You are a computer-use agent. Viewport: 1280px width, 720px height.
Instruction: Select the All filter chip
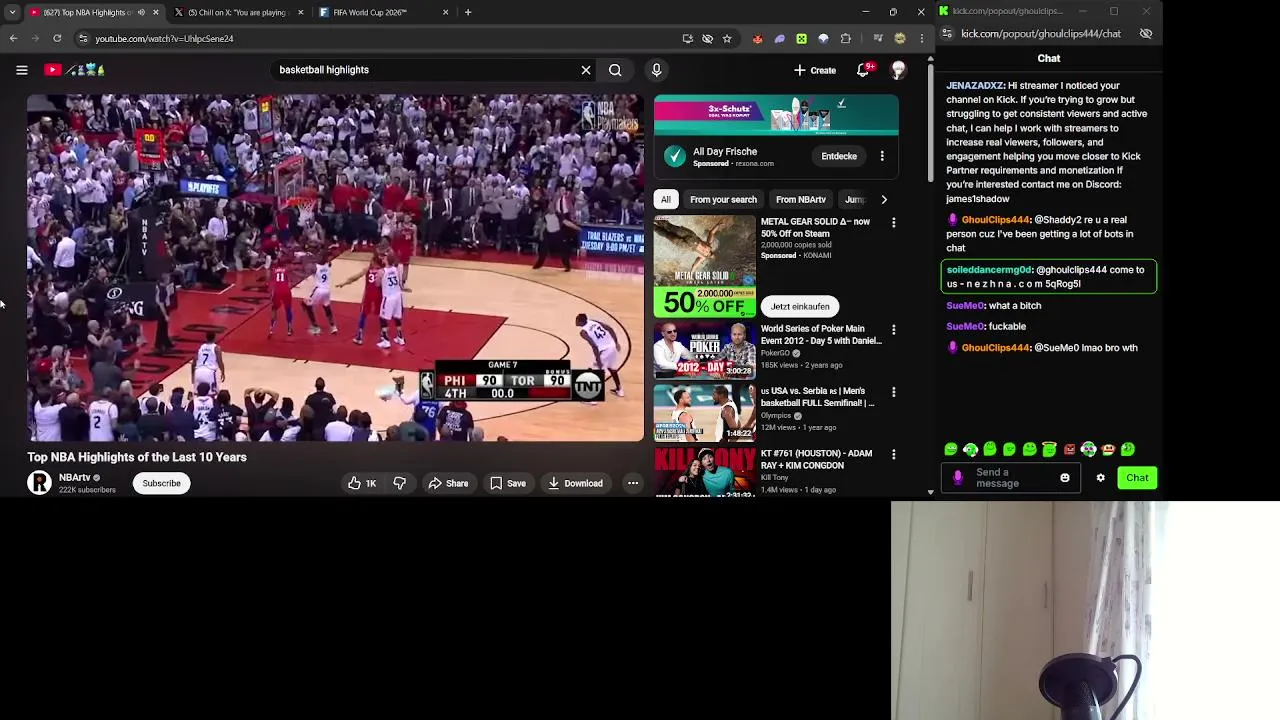pyautogui.click(x=665, y=199)
